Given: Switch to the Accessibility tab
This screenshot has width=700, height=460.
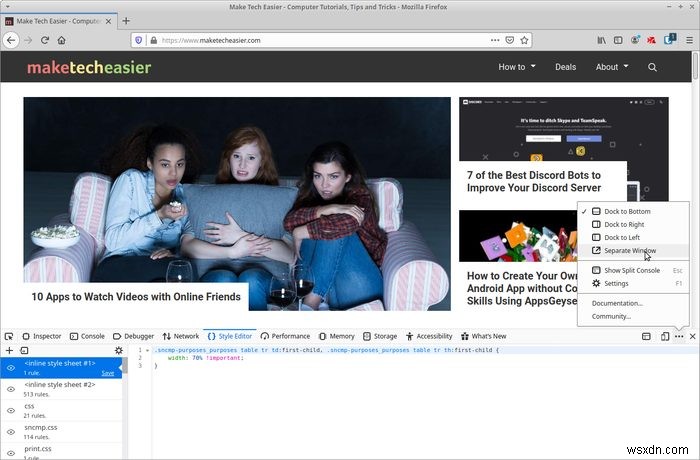Looking at the screenshot, I should (x=429, y=336).
